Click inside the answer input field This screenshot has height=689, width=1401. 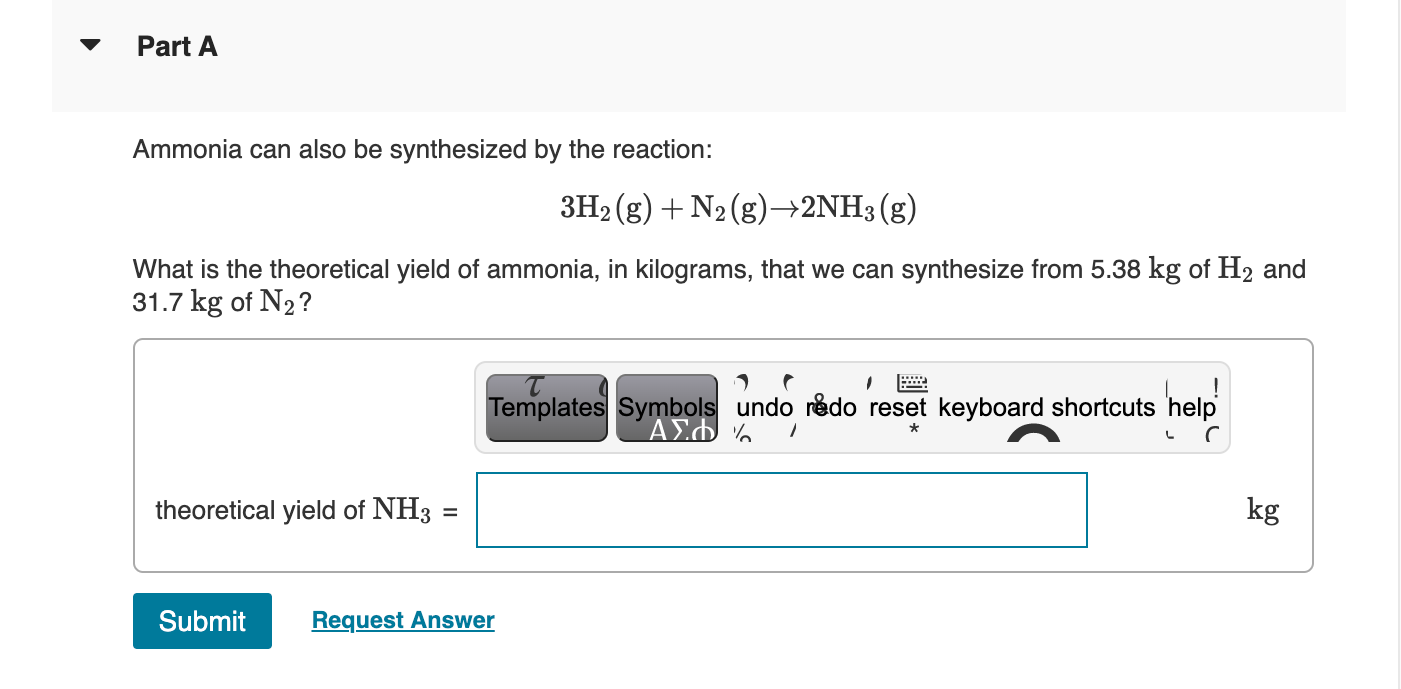coord(782,510)
